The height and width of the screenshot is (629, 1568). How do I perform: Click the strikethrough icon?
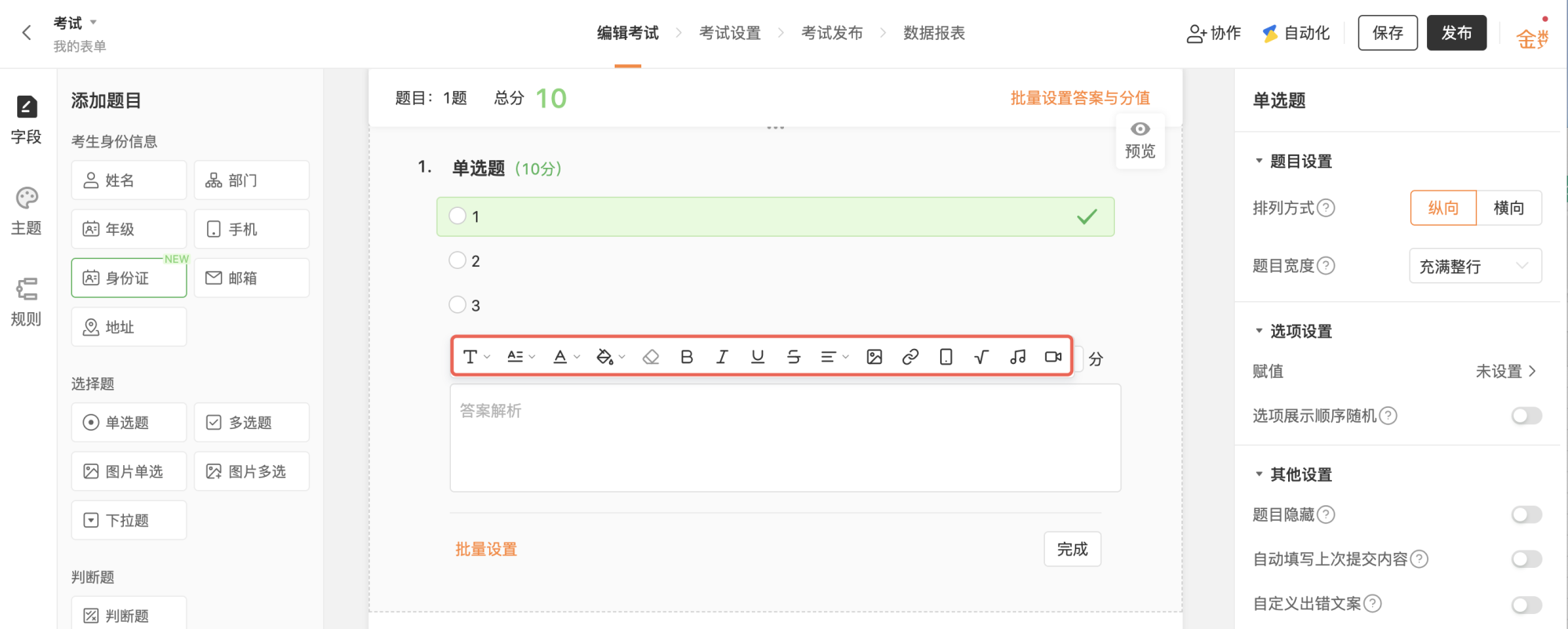tap(793, 357)
